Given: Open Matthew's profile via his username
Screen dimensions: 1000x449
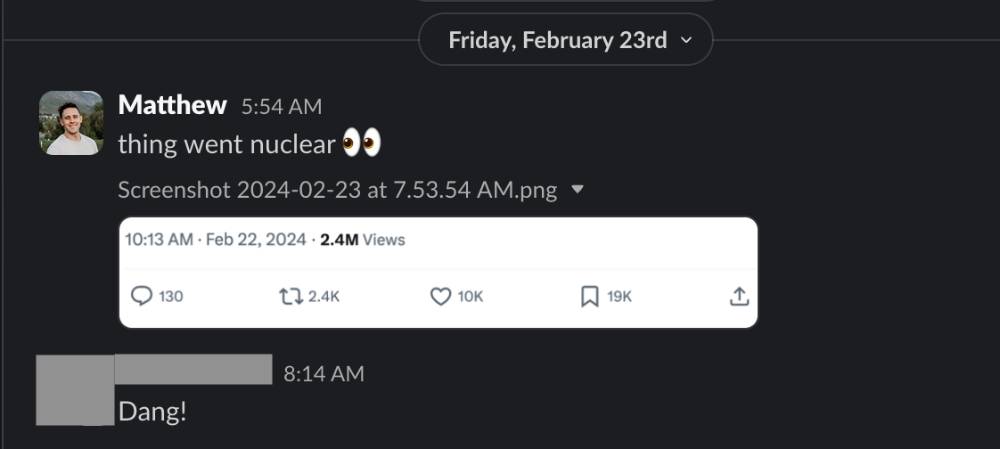Looking at the screenshot, I should 172,105.
